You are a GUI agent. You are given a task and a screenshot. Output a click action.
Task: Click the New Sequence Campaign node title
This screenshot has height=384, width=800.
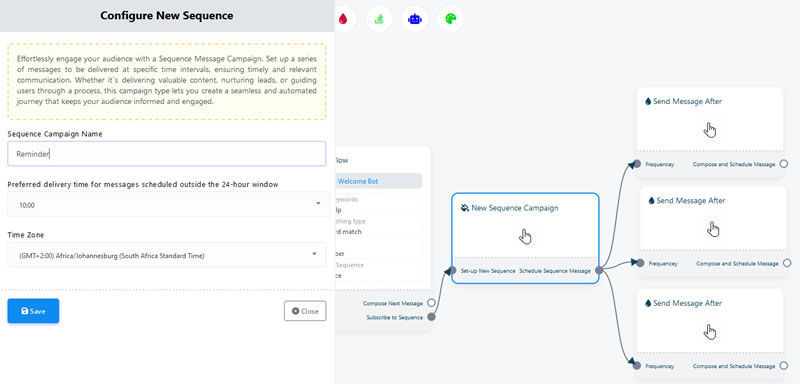click(515, 208)
